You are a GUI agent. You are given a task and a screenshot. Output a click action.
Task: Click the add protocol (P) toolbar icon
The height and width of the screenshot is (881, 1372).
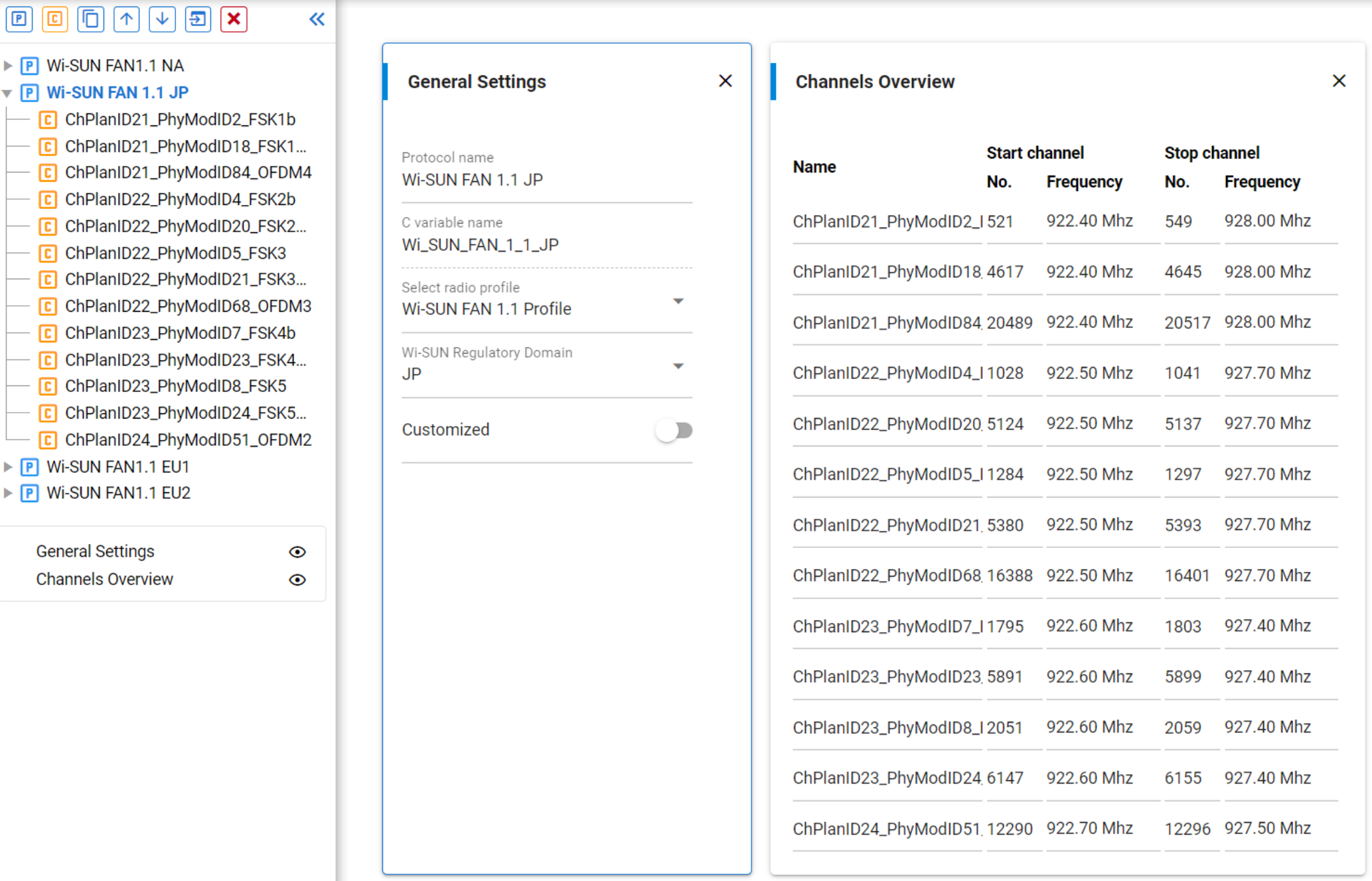(x=19, y=19)
